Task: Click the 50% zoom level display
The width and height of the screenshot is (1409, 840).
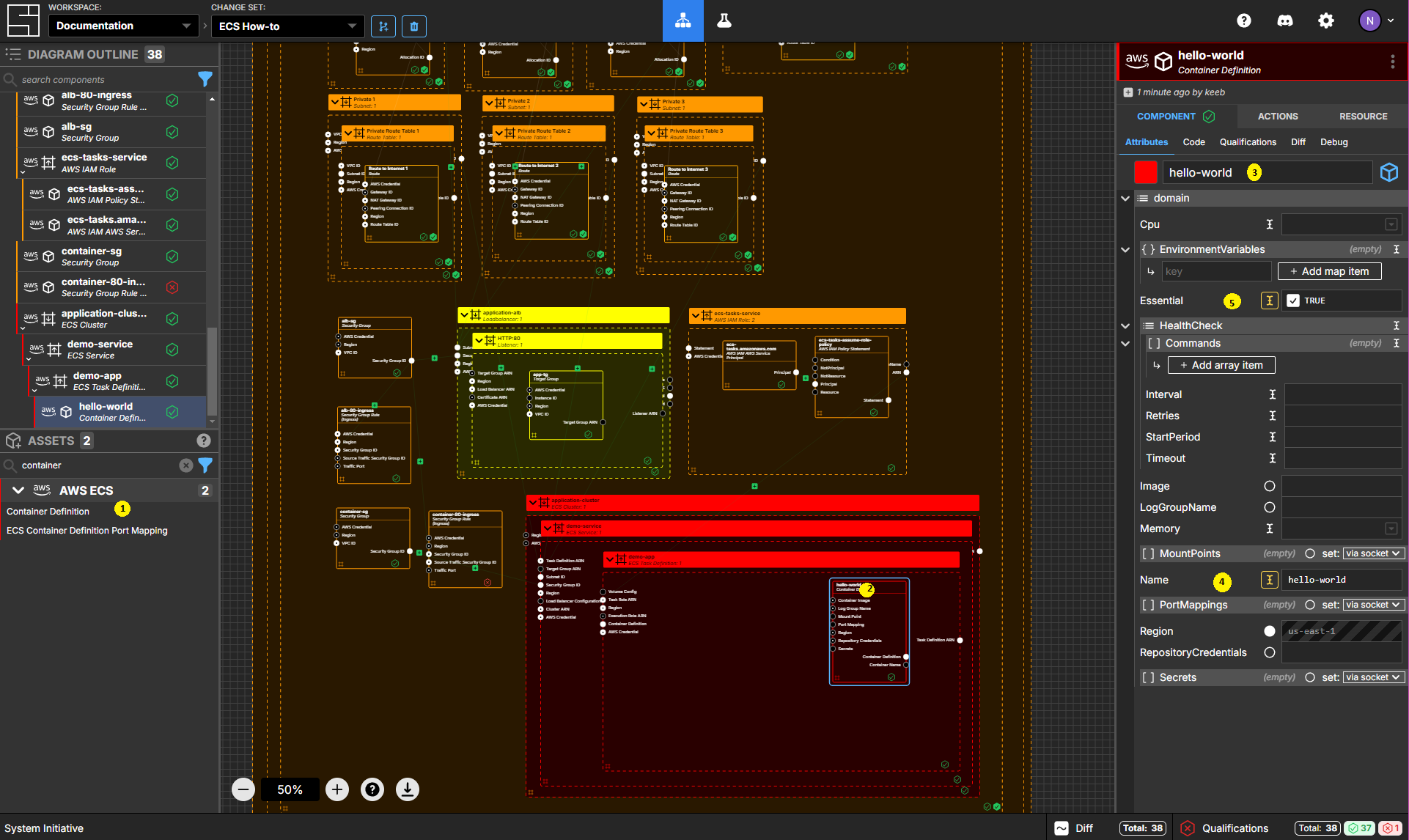Action: tap(290, 789)
